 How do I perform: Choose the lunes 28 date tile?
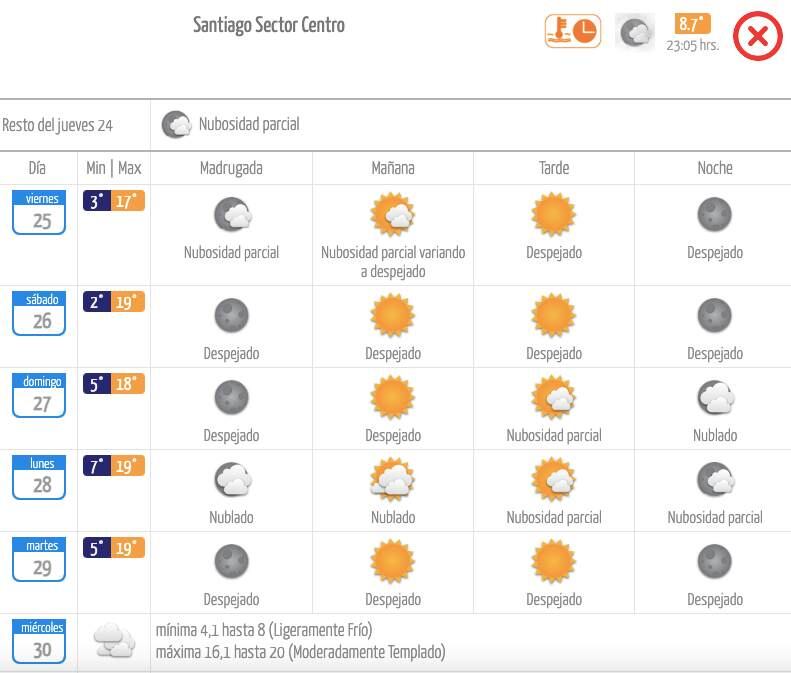tap(39, 477)
